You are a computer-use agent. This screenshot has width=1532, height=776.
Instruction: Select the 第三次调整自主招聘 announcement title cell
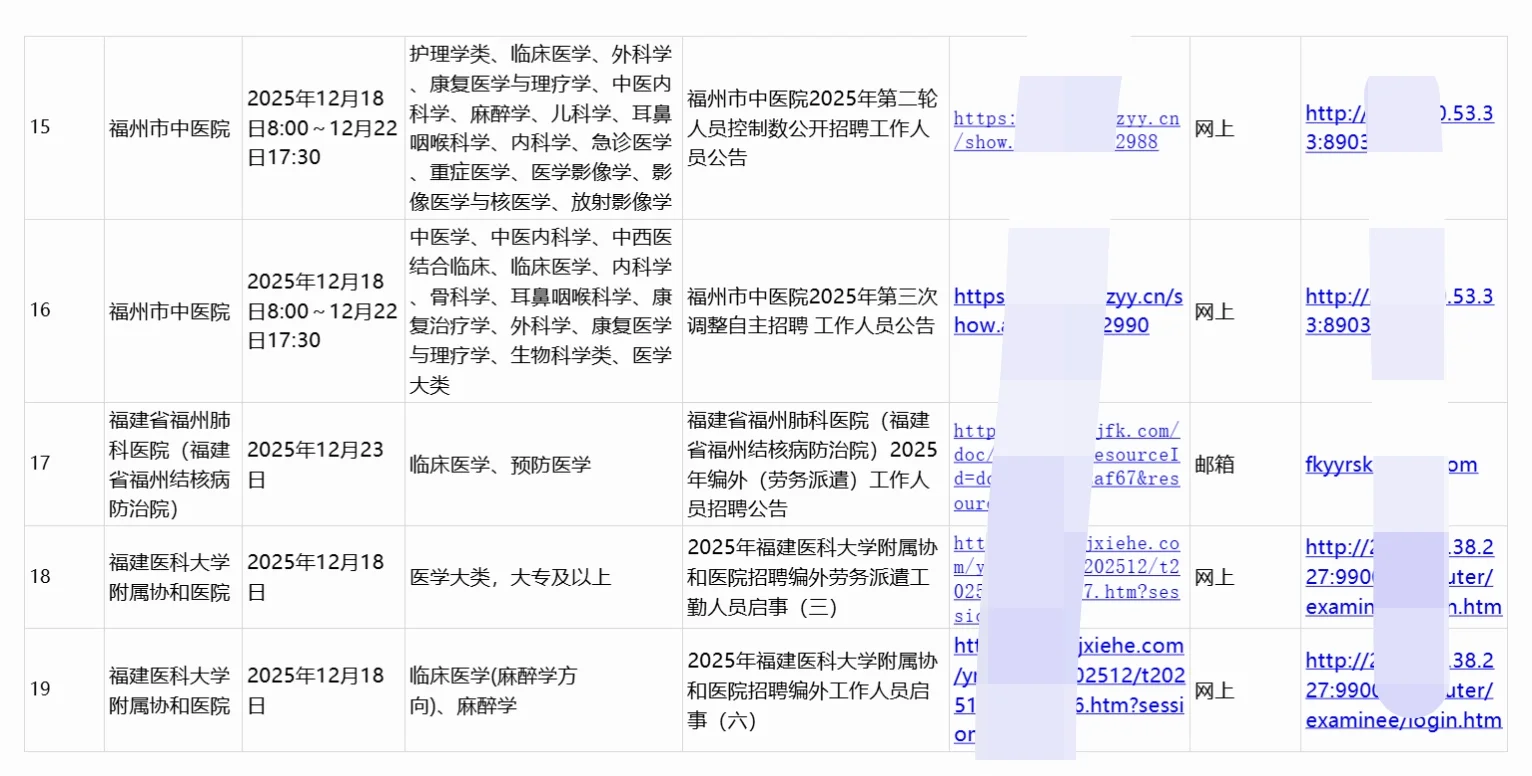pyautogui.click(x=813, y=310)
